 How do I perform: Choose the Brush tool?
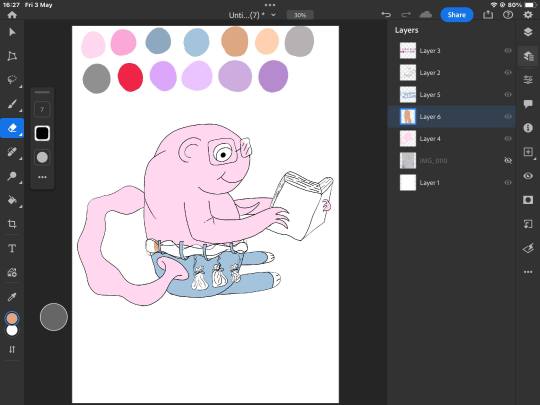coord(12,104)
